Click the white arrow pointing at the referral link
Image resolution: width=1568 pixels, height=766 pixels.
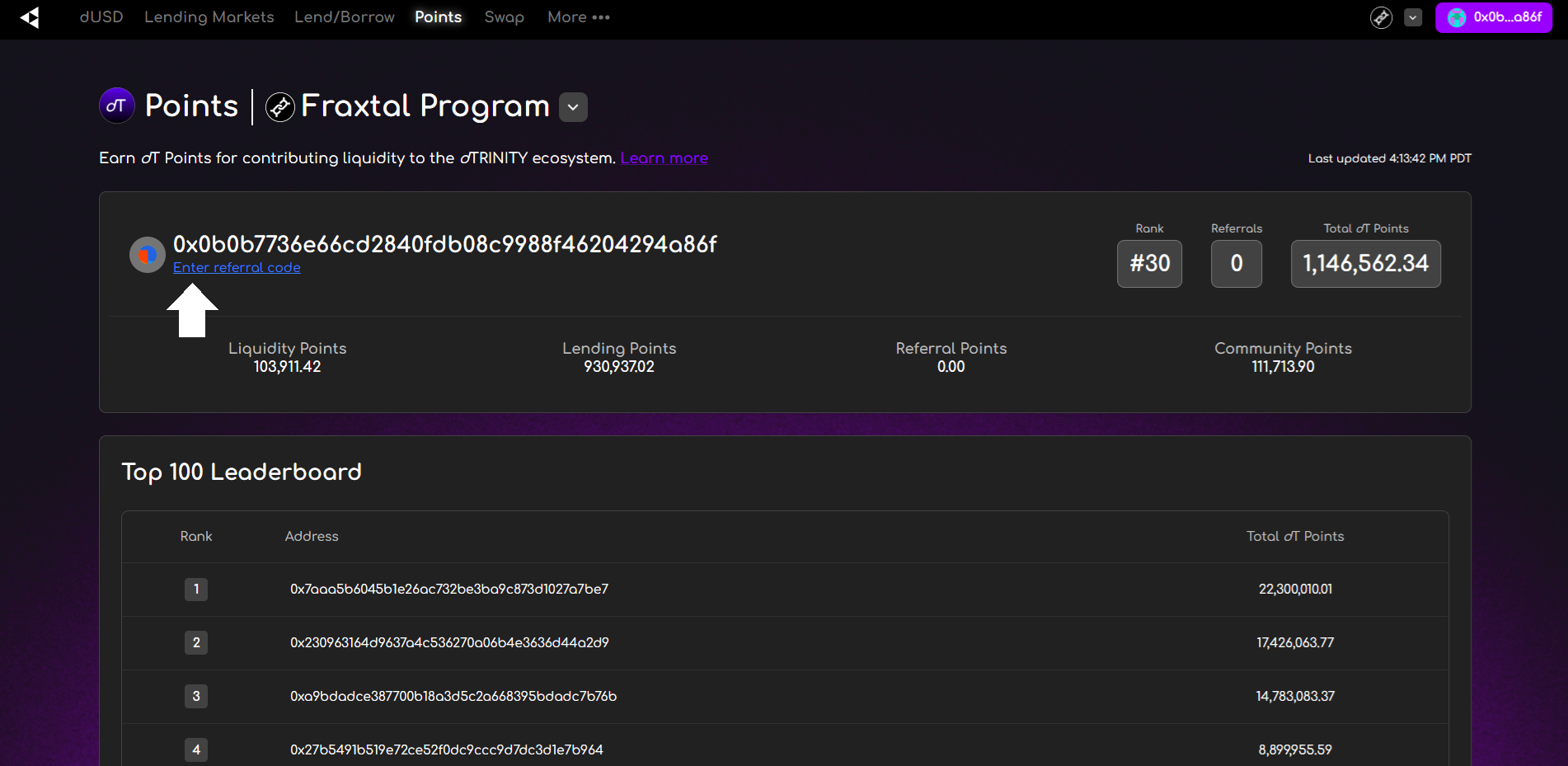(x=193, y=311)
